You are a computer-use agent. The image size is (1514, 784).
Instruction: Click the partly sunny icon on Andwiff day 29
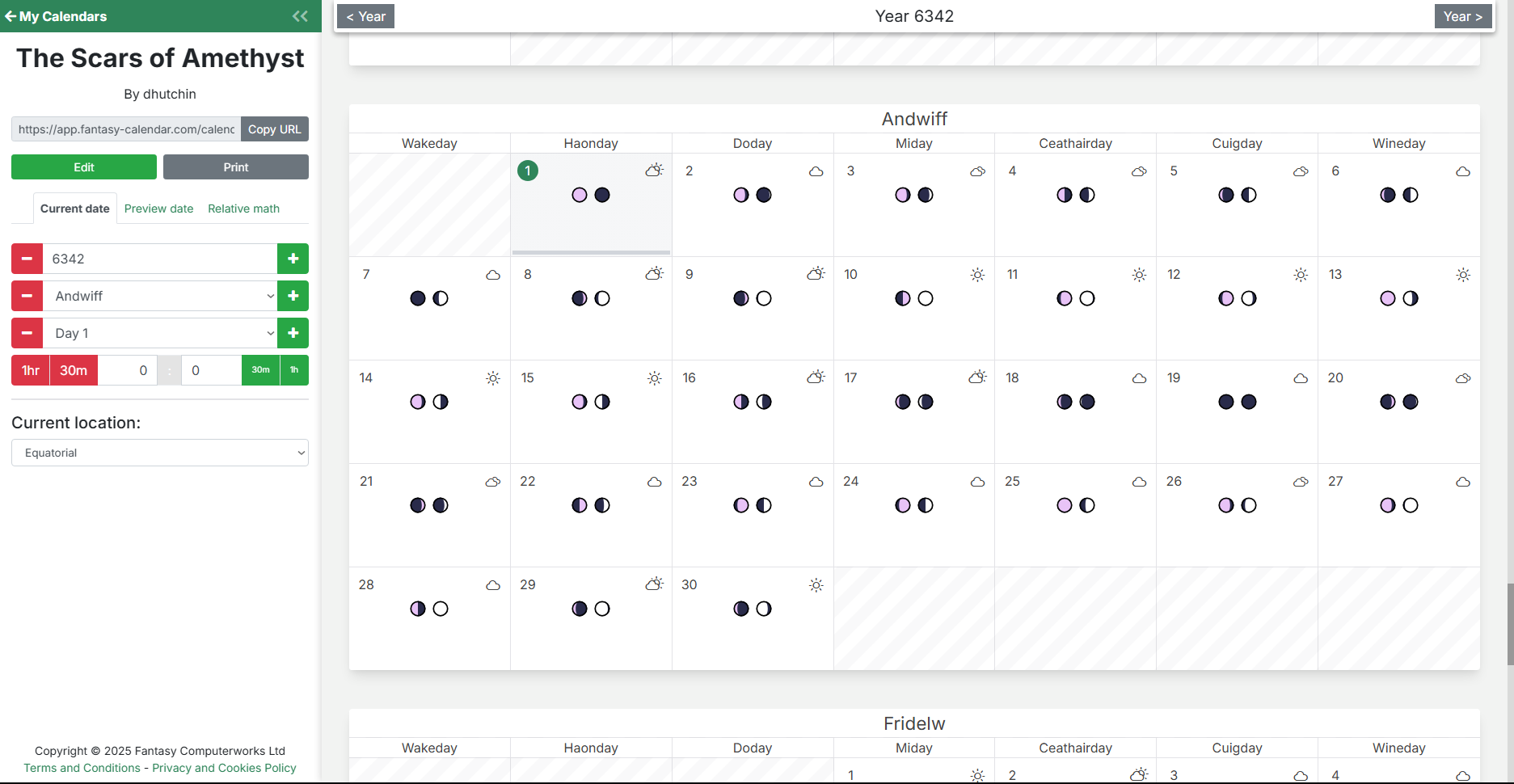pos(654,584)
